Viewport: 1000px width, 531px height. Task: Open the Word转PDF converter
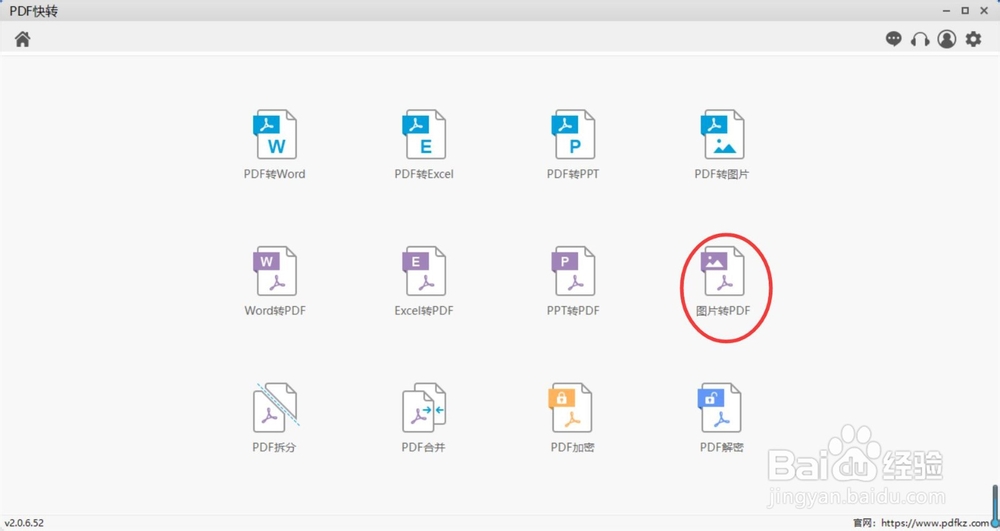(x=275, y=281)
